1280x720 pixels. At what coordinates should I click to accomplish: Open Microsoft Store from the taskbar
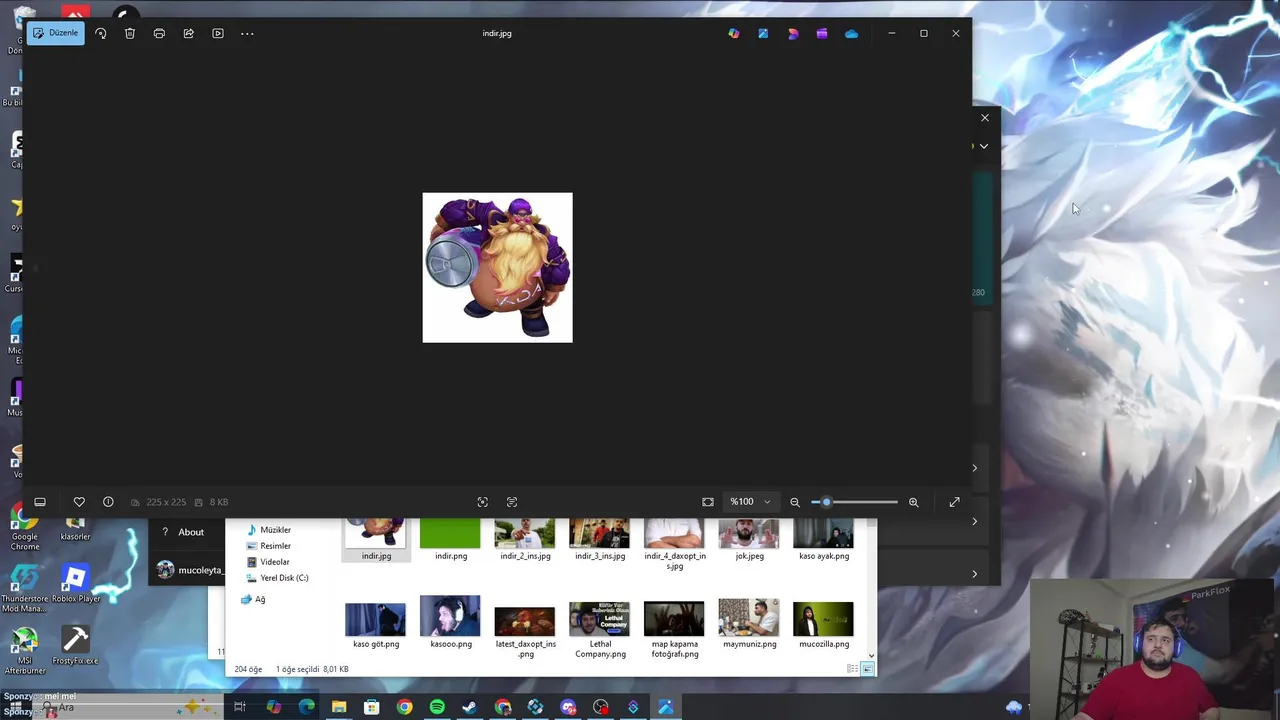coord(372,707)
